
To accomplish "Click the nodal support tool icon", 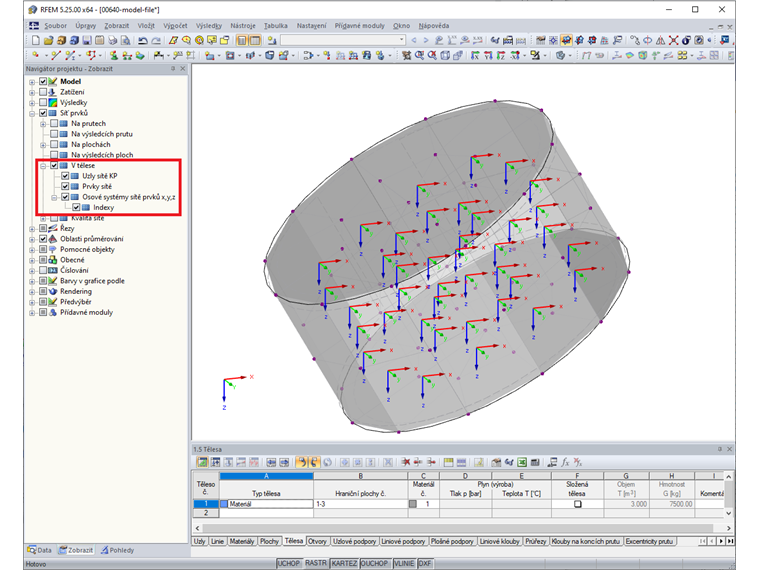I will pos(113,55).
